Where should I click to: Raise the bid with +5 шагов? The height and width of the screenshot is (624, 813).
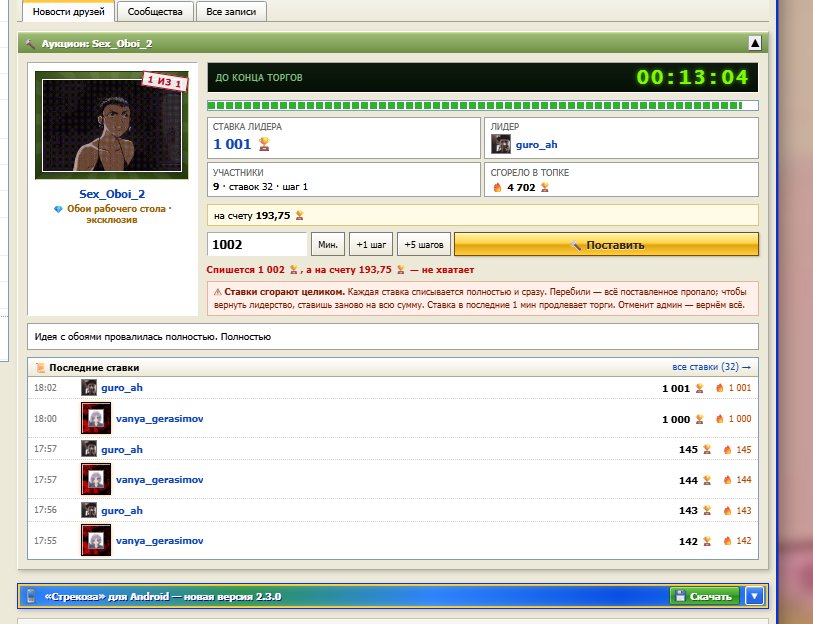(424, 244)
